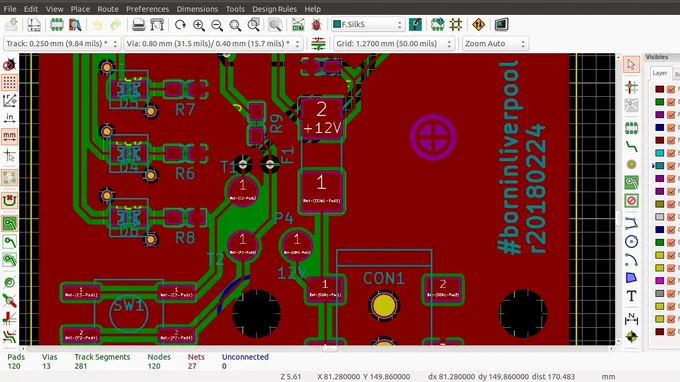The width and height of the screenshot is (680, 382).
Task: Switch to track autoroute mode icon
Action: pyautogui.click(x=456, y=25)
